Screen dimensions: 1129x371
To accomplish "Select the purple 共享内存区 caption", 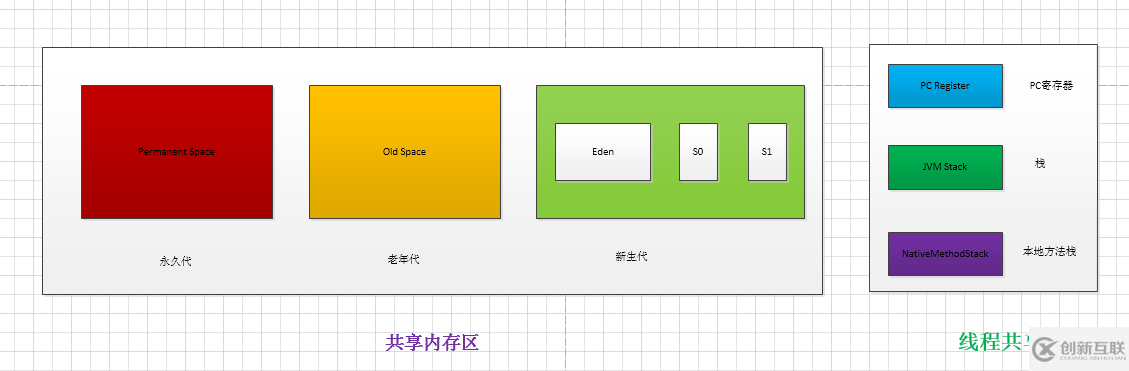I will click(x=432, y=343).
